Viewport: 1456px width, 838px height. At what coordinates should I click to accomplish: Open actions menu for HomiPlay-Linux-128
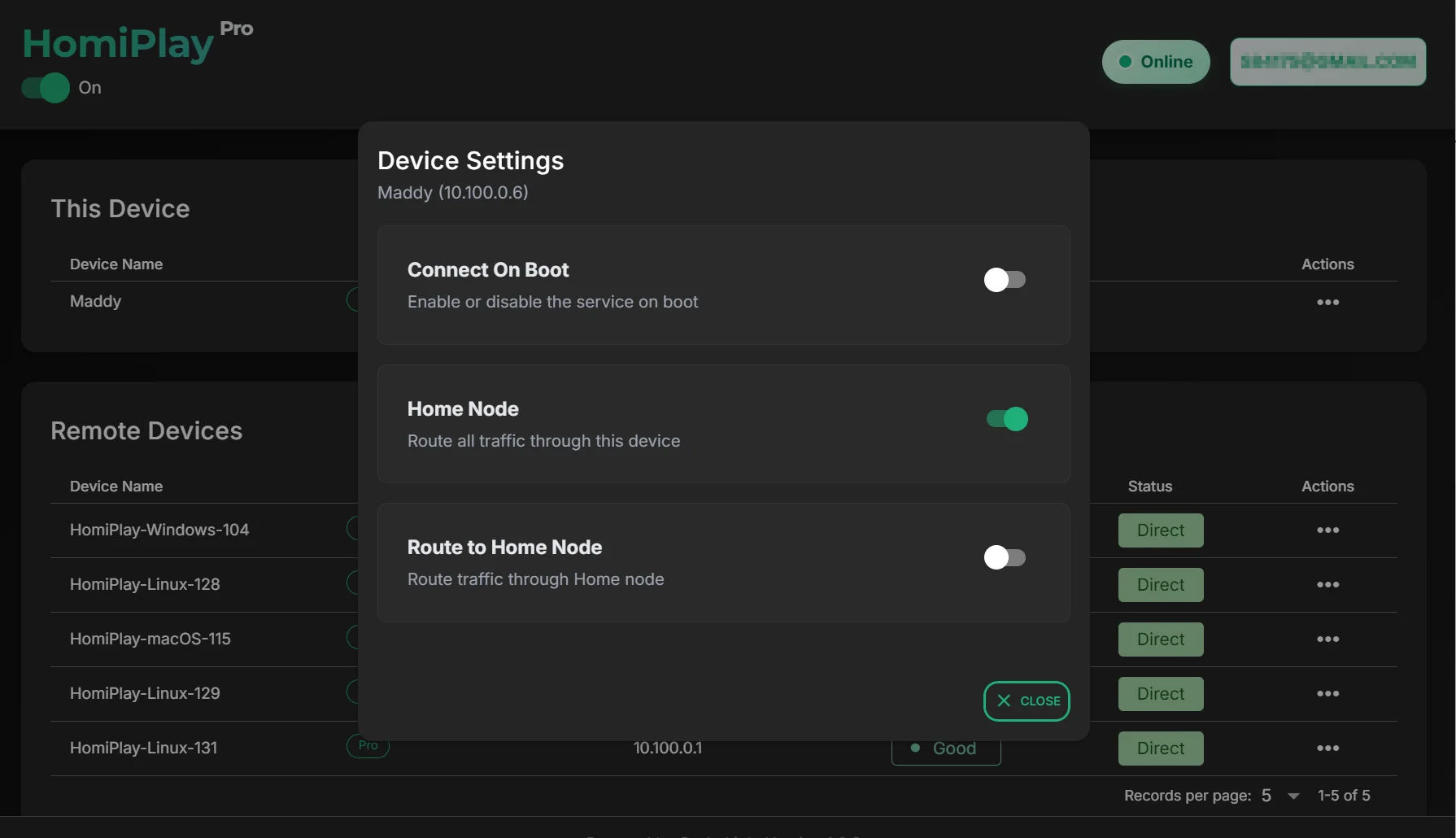pos(1327,584)
